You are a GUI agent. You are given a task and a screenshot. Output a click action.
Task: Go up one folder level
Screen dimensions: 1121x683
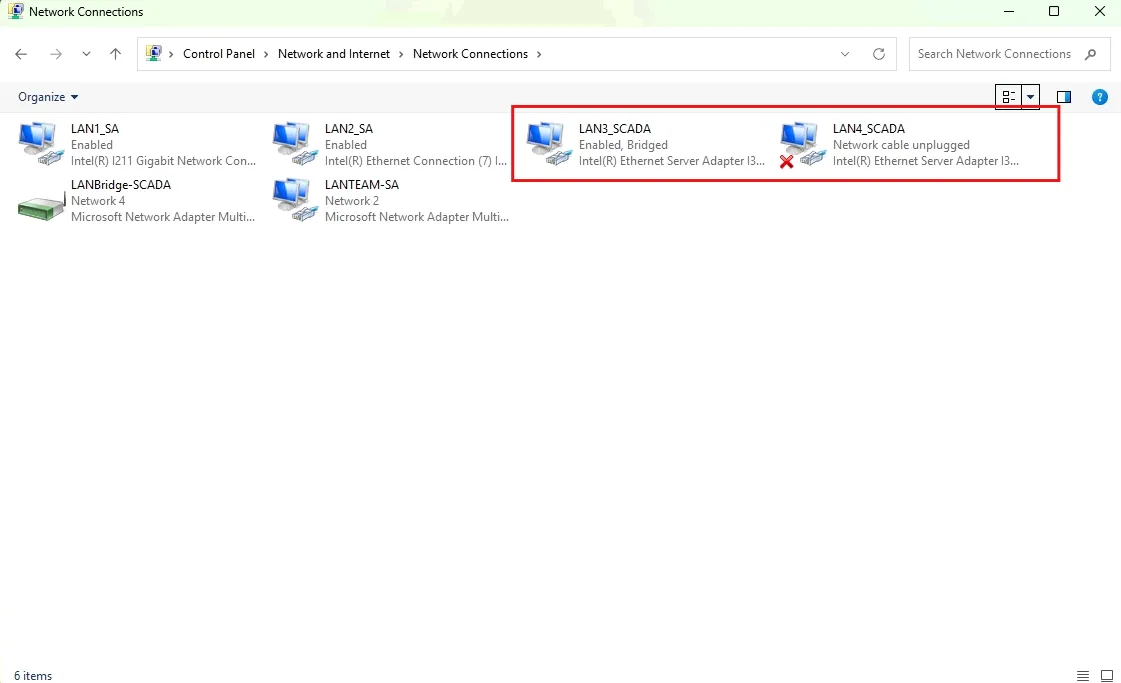(x=115, y=54)
